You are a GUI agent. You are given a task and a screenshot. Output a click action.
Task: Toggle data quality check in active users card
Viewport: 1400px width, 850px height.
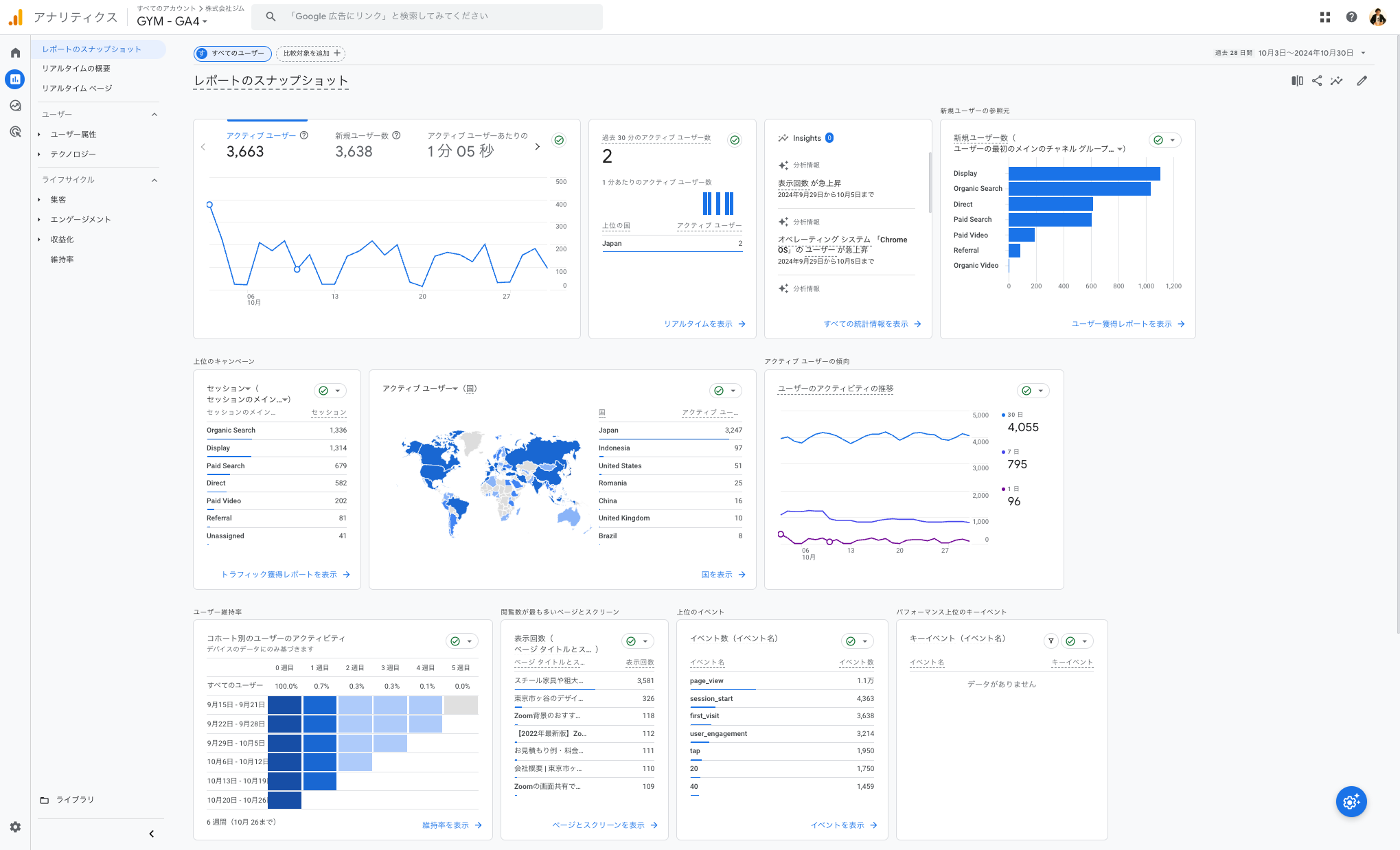coord(560,140)
